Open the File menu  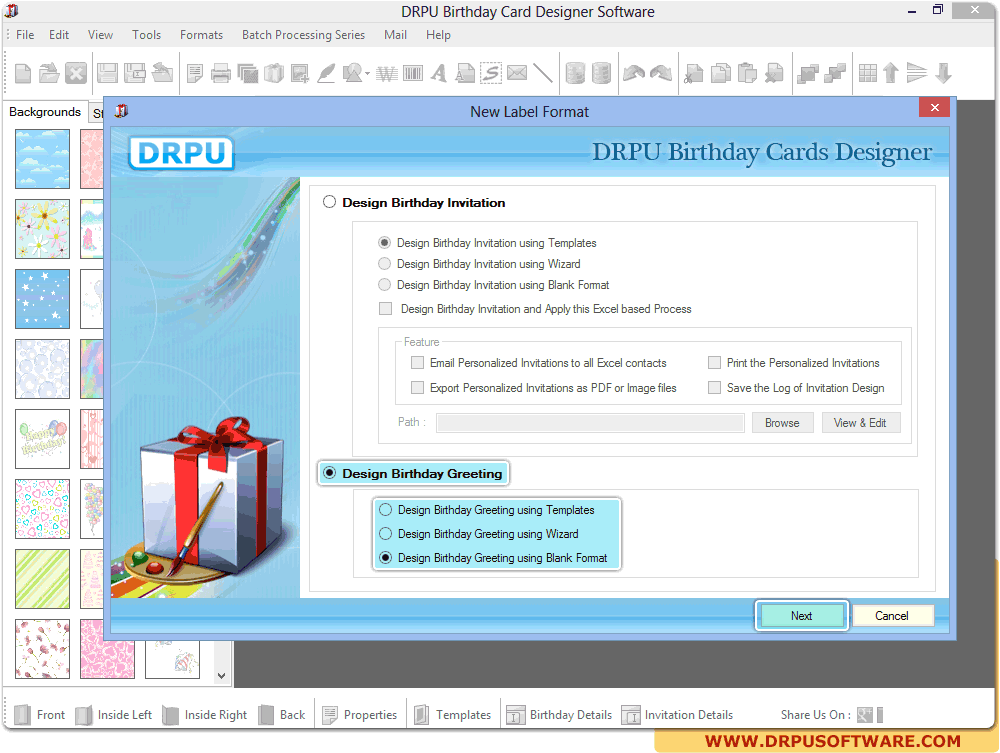pyautogui.click(x=25, y=35)
